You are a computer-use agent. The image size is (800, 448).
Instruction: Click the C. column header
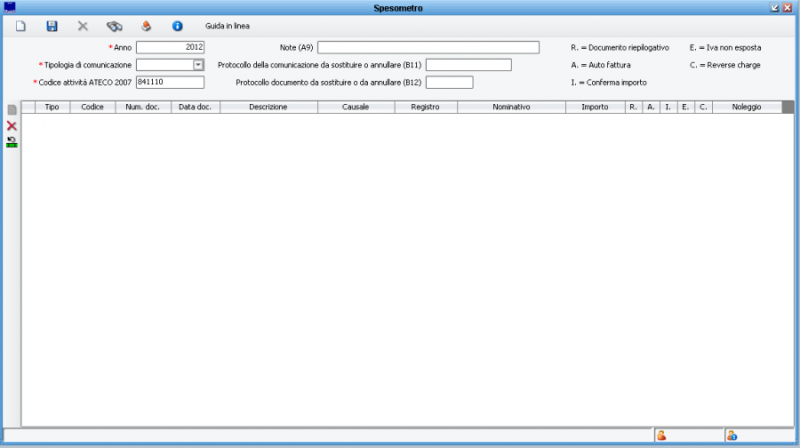pos(703,107)
